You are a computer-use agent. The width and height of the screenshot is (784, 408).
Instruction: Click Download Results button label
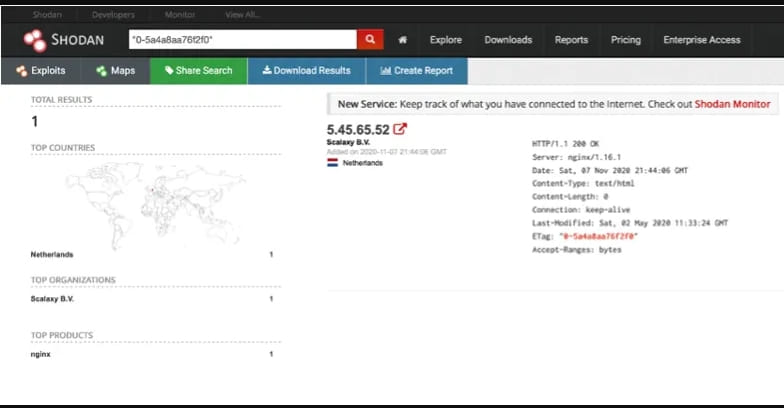point(312,70)
